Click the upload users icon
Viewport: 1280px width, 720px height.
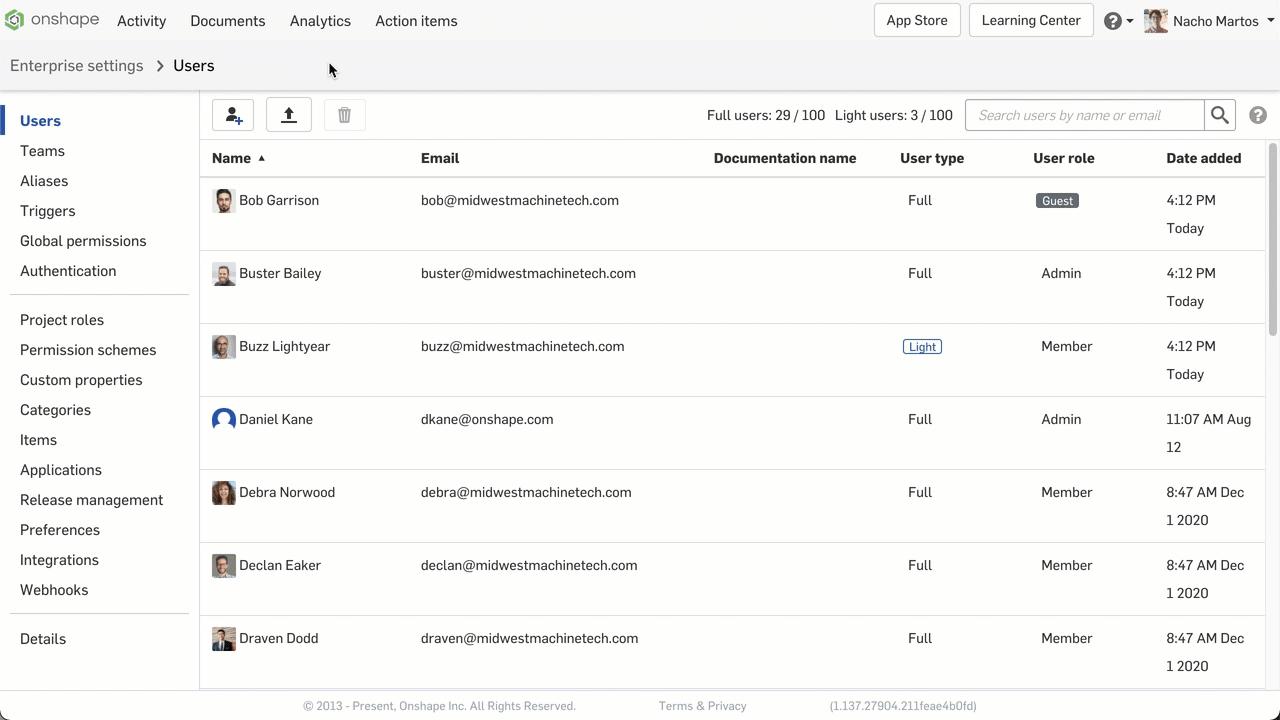tap(289, 115)
